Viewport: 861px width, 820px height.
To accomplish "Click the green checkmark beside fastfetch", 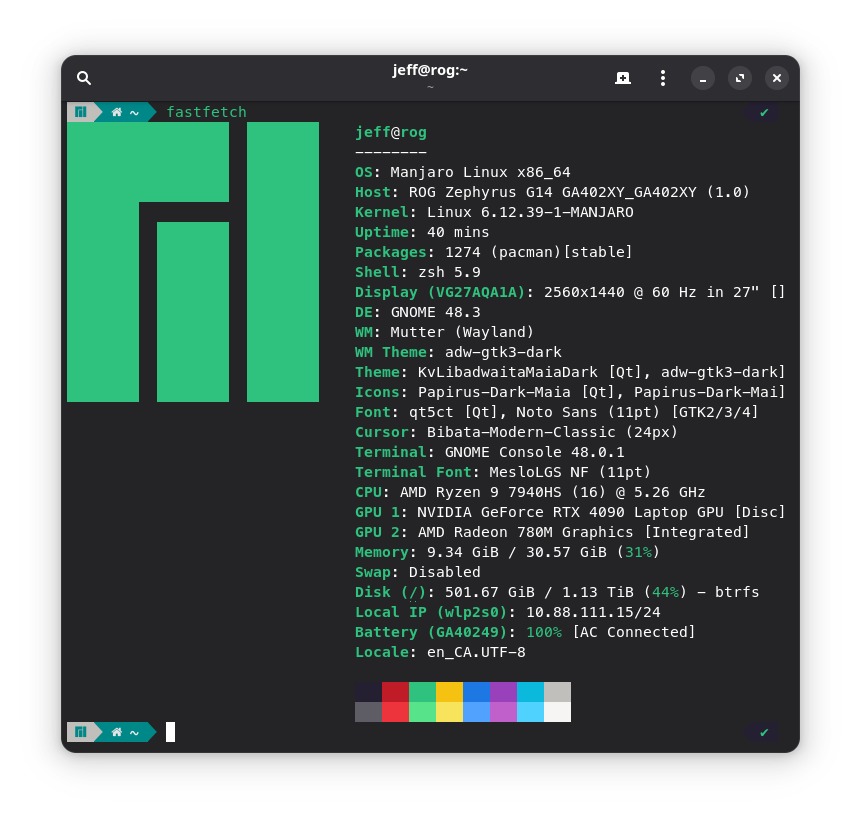I will tap(764, 113).
